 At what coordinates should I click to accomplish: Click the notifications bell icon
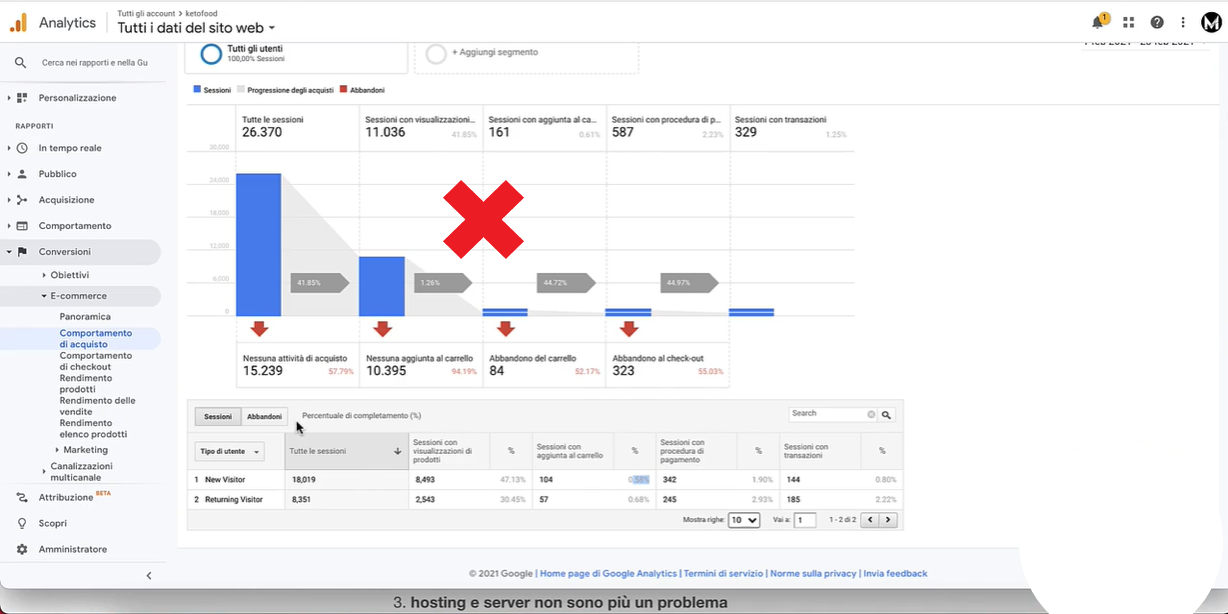[x=1098, y=22]
